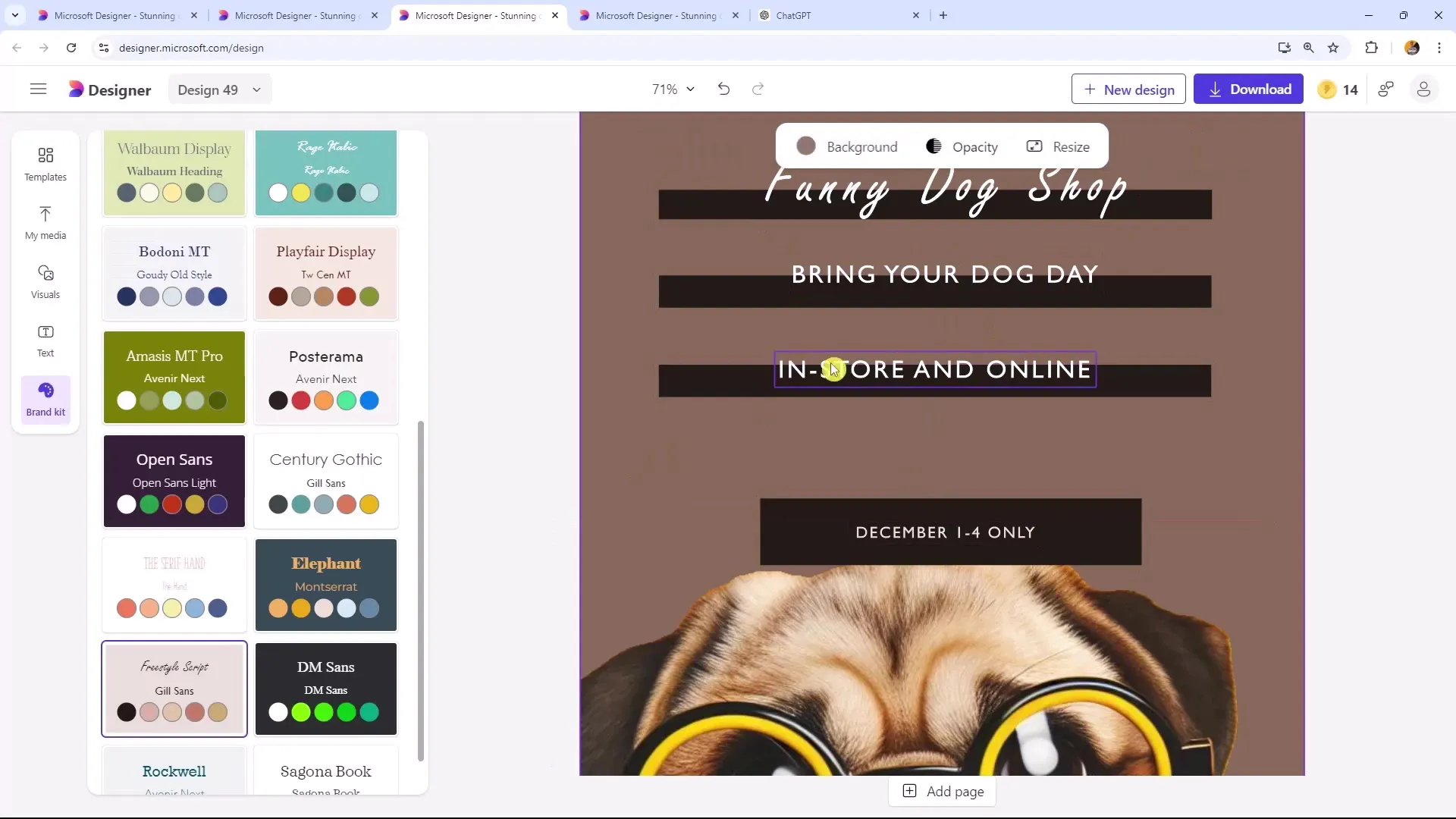The width and height of the screenshot is (1456, 819).
Task: Click the Add Page button
Action: 944,791
